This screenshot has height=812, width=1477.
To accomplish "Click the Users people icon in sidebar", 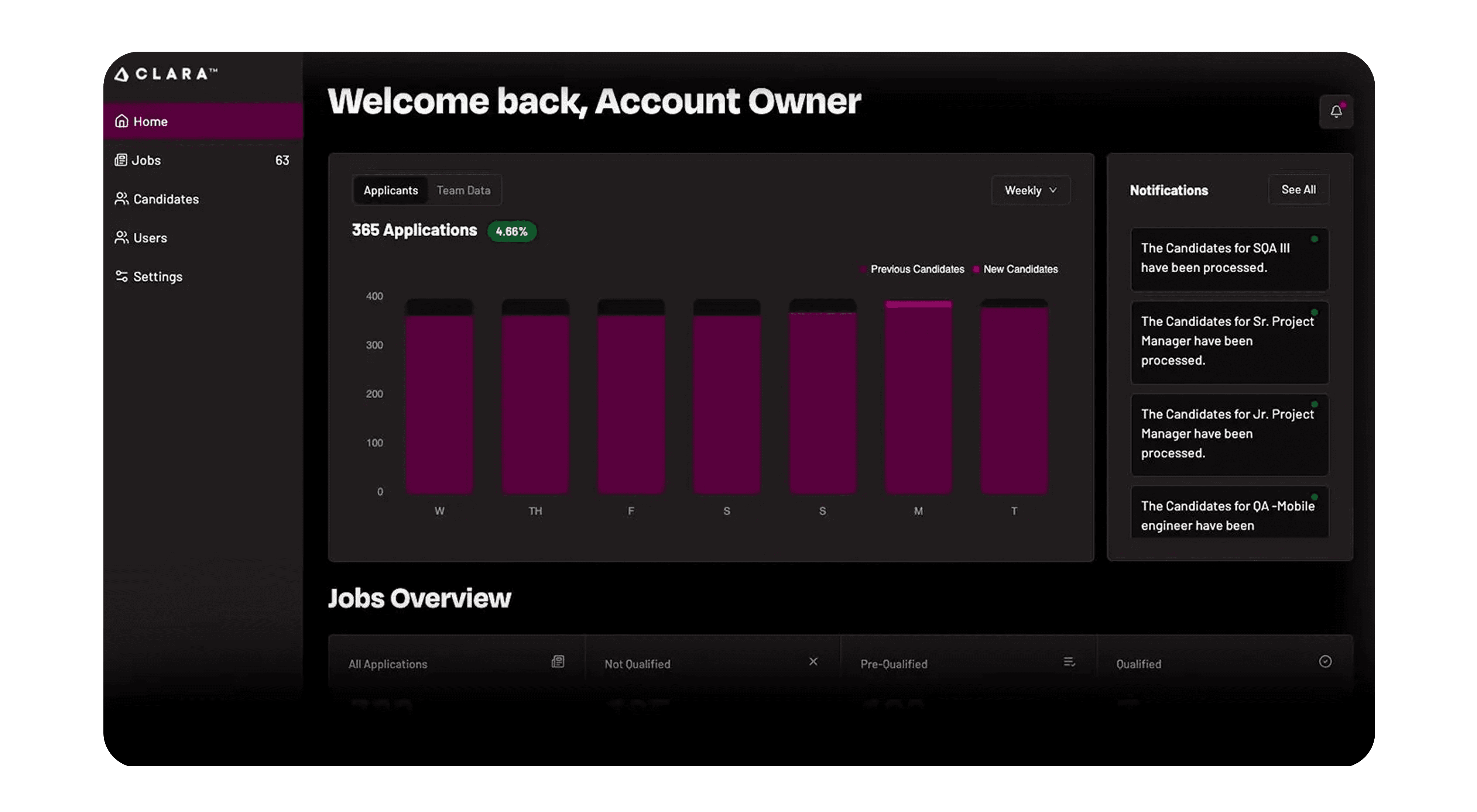I will click(121, 237).
